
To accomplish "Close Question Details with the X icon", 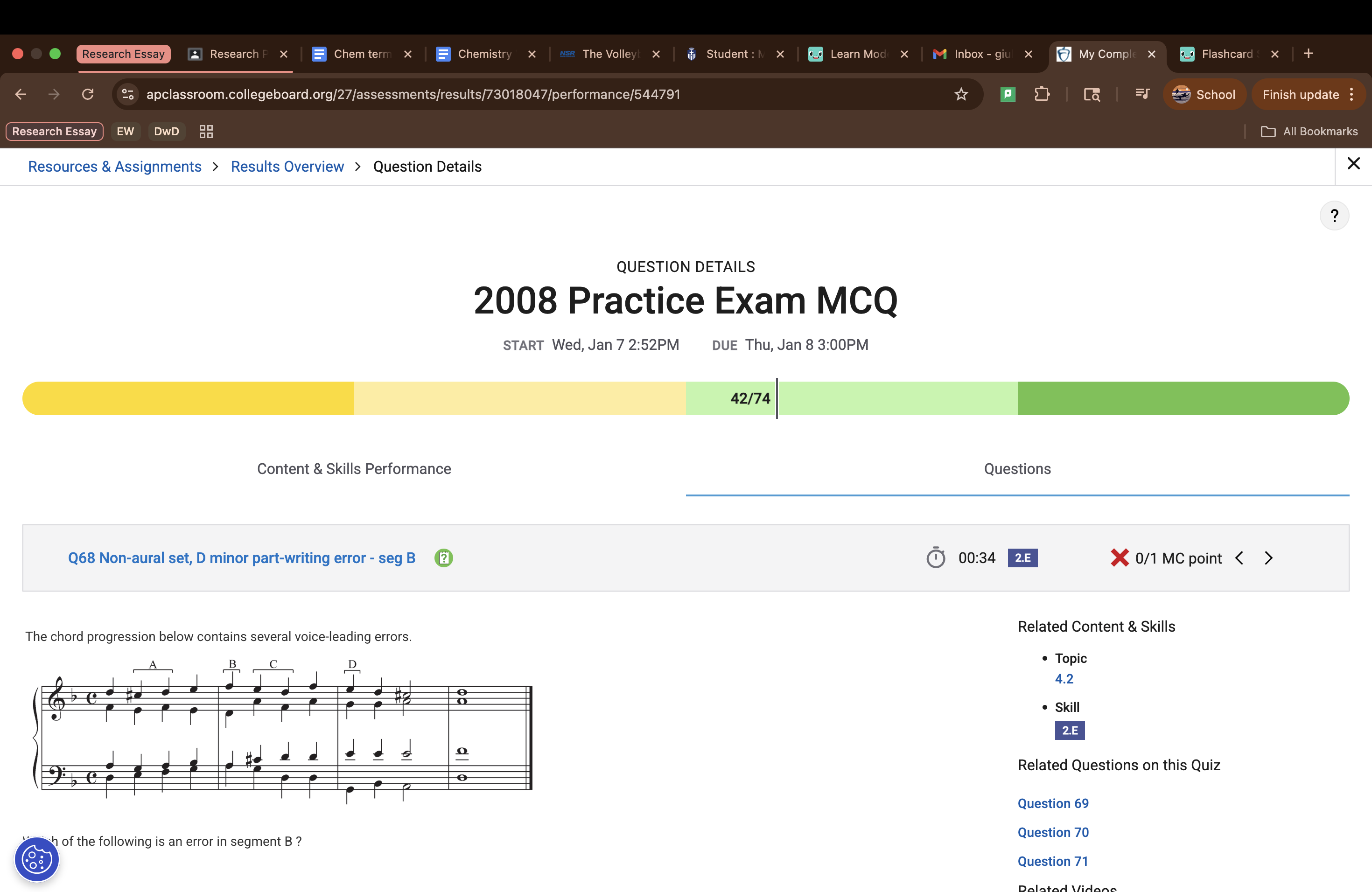I will click(1353, 164).
